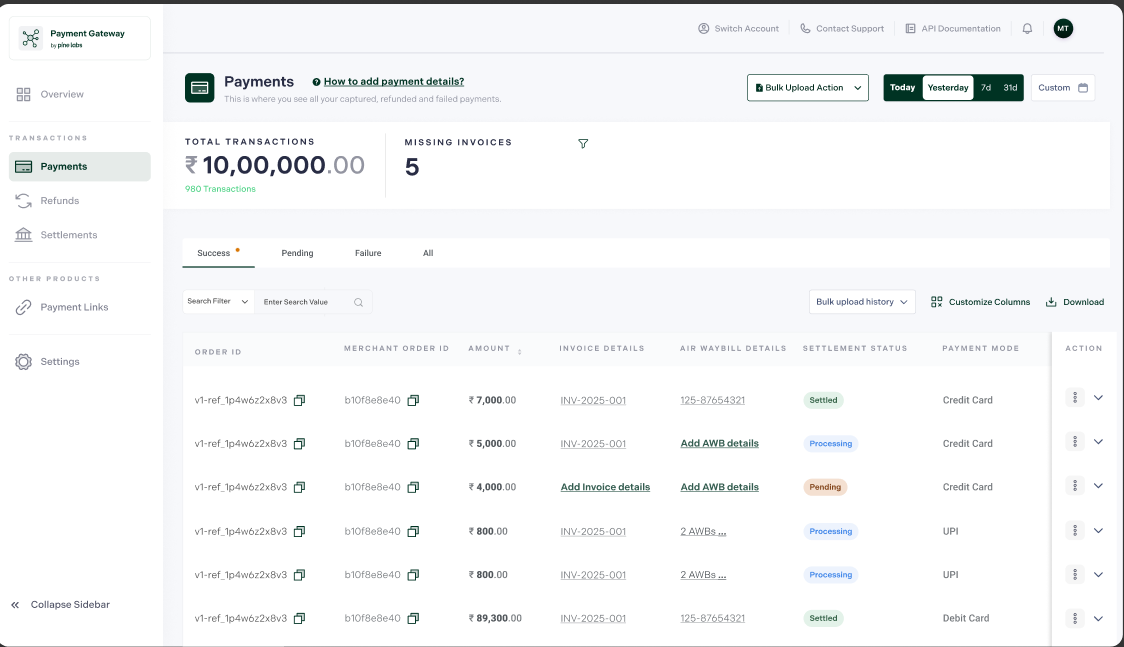Open How to add payment details link

(394, 82)
